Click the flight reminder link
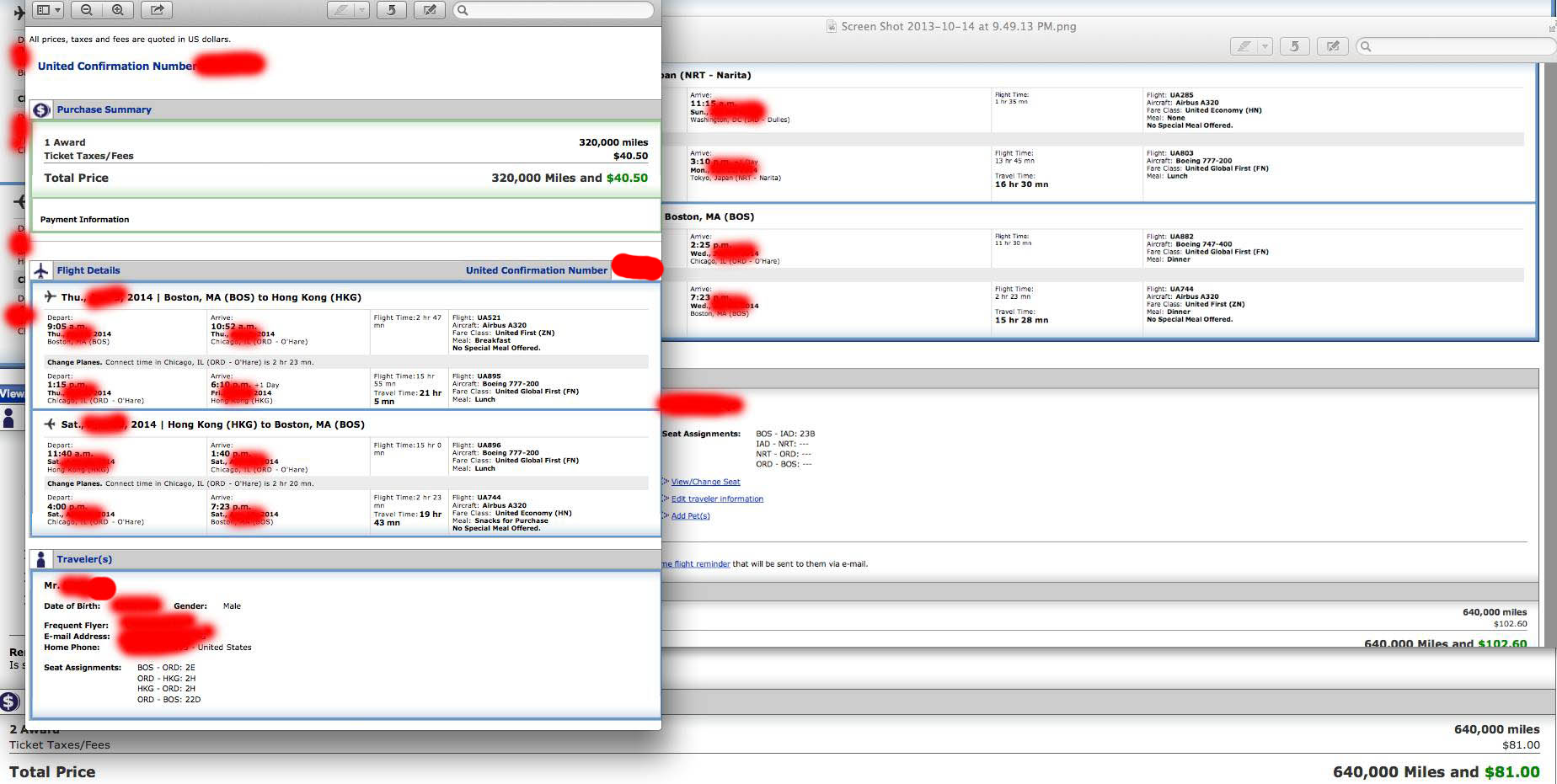Viewport: 1557px width, 784px height. coord(696,564)
